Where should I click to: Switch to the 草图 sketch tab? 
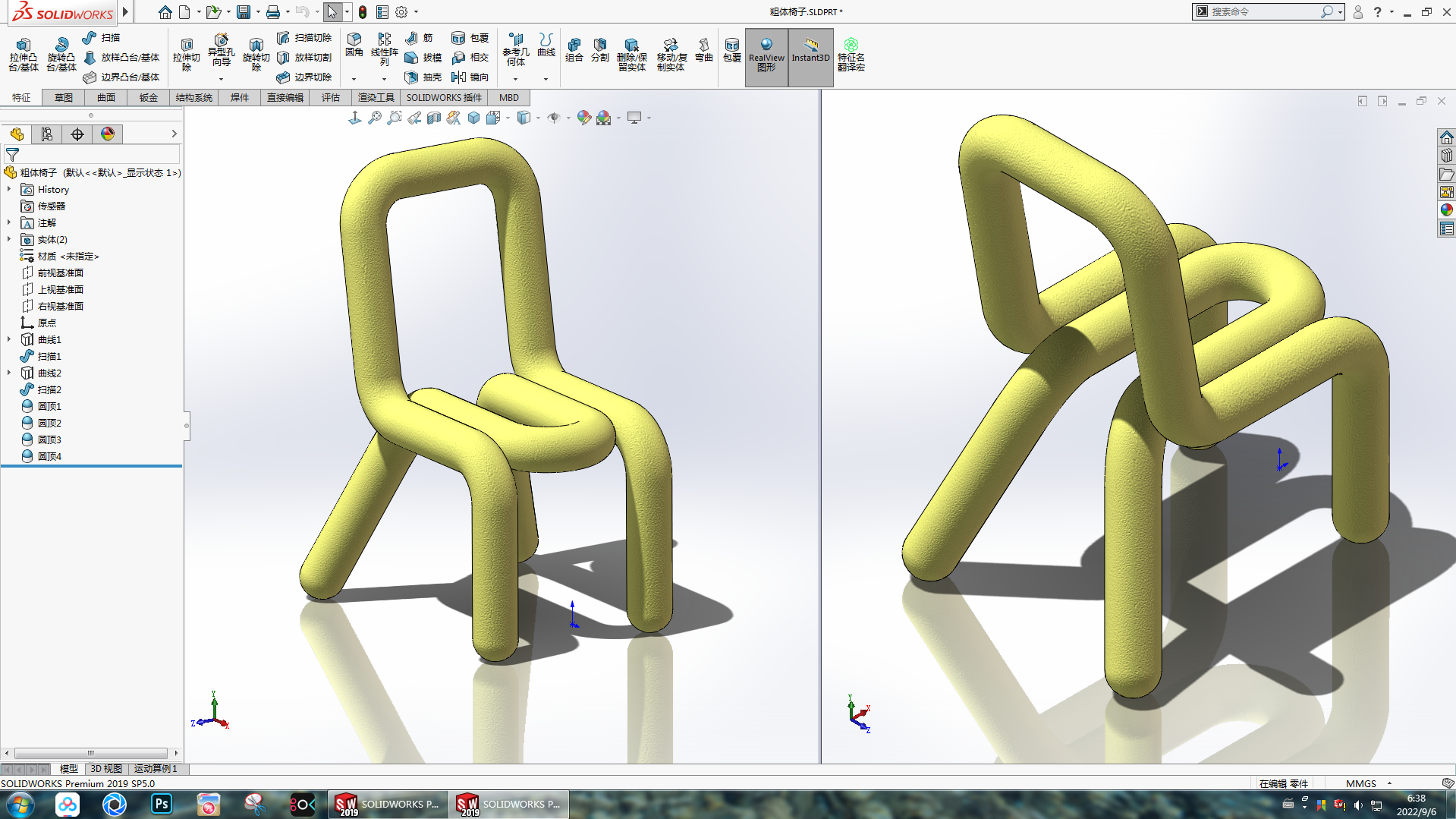[x=64, y=98]
